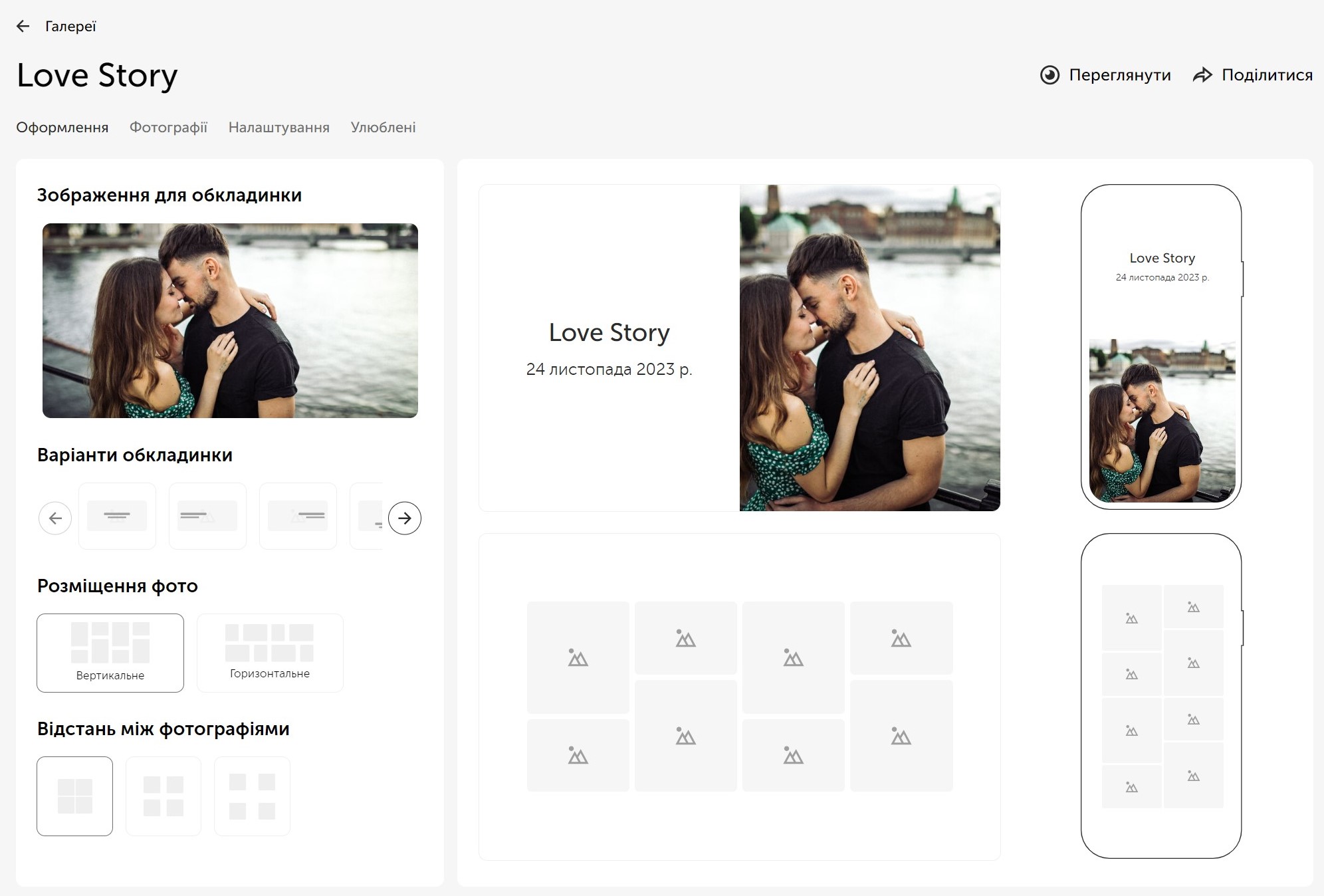Open the Фотографії tab

(x=168, y=127)
